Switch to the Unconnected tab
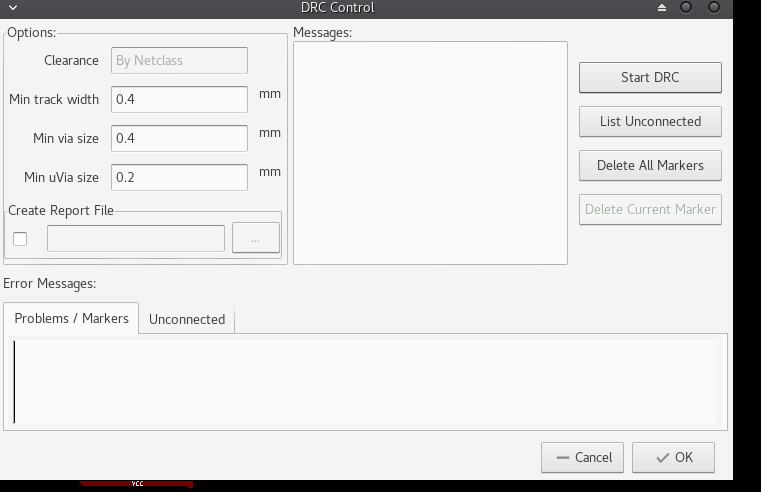The image size is (761, 492). (x=187, y=319)
